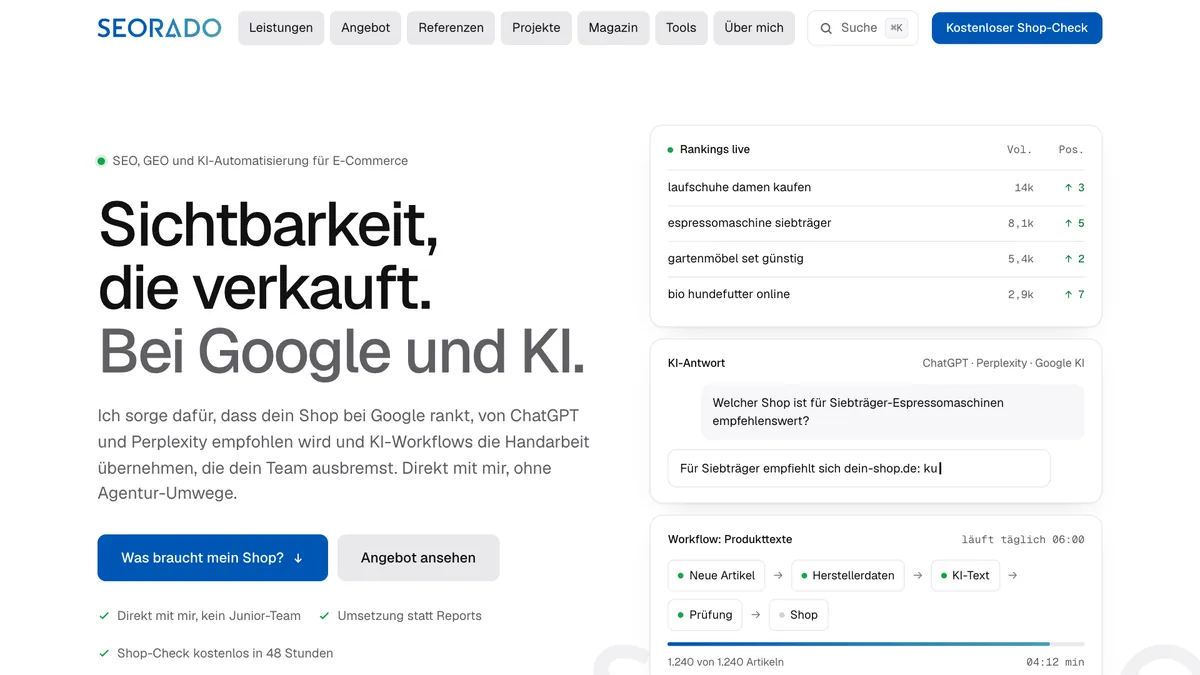This screenshot has height=675, width=1200.
Task: Click keyword gartenmöbel set günstig
Action: pos(735,259)
